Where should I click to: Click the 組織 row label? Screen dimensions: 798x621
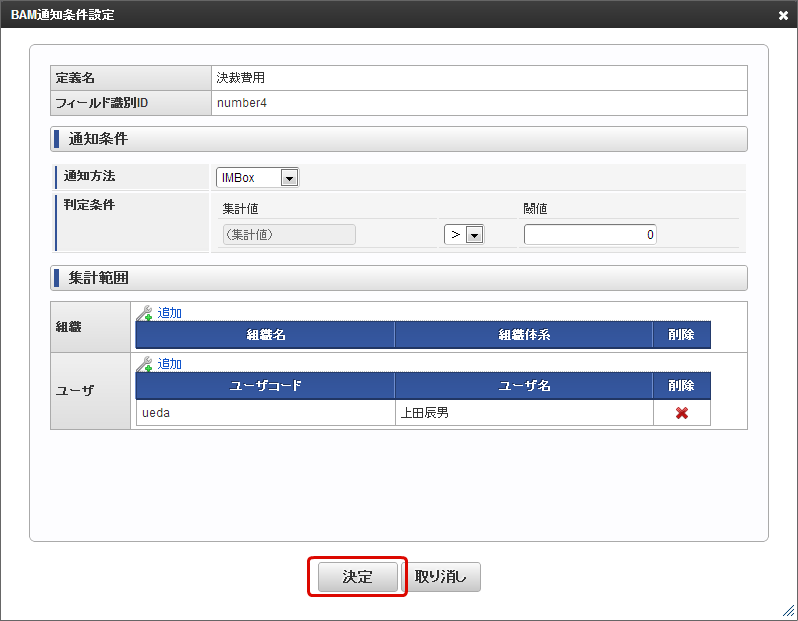click(69, 327)
